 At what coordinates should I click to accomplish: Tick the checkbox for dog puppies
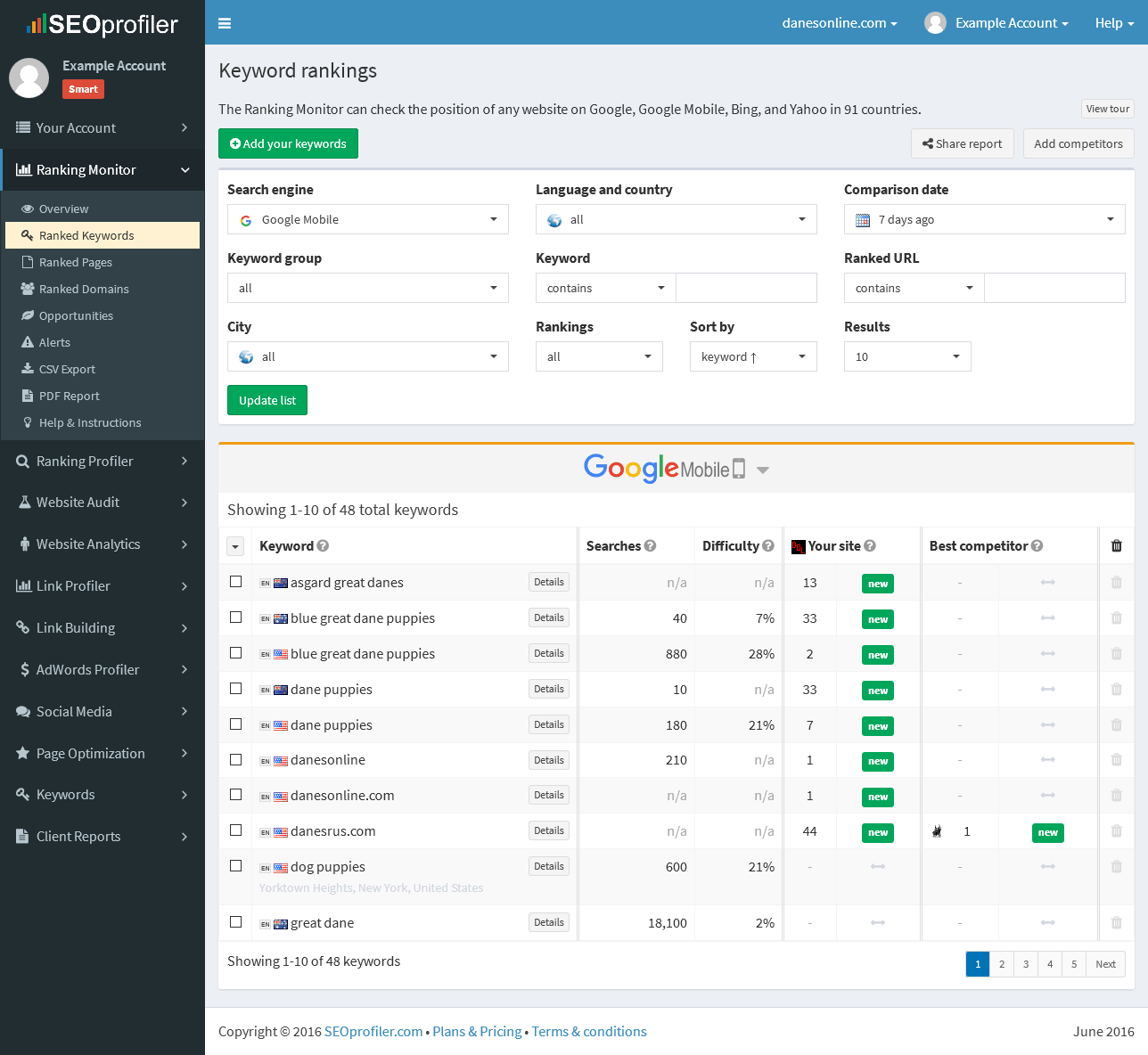point(236,866)
